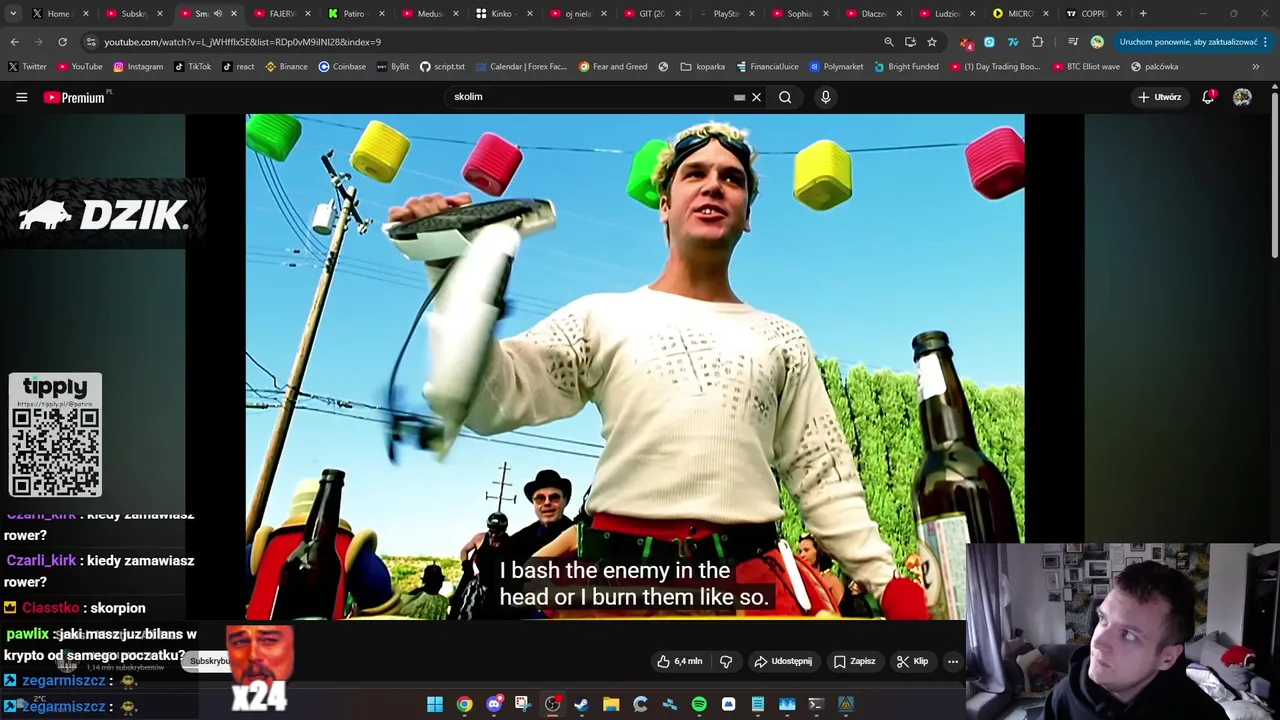The image size is (1280, 720).
Task: Open Steam from the taskbar
Action: pos(581,704)
